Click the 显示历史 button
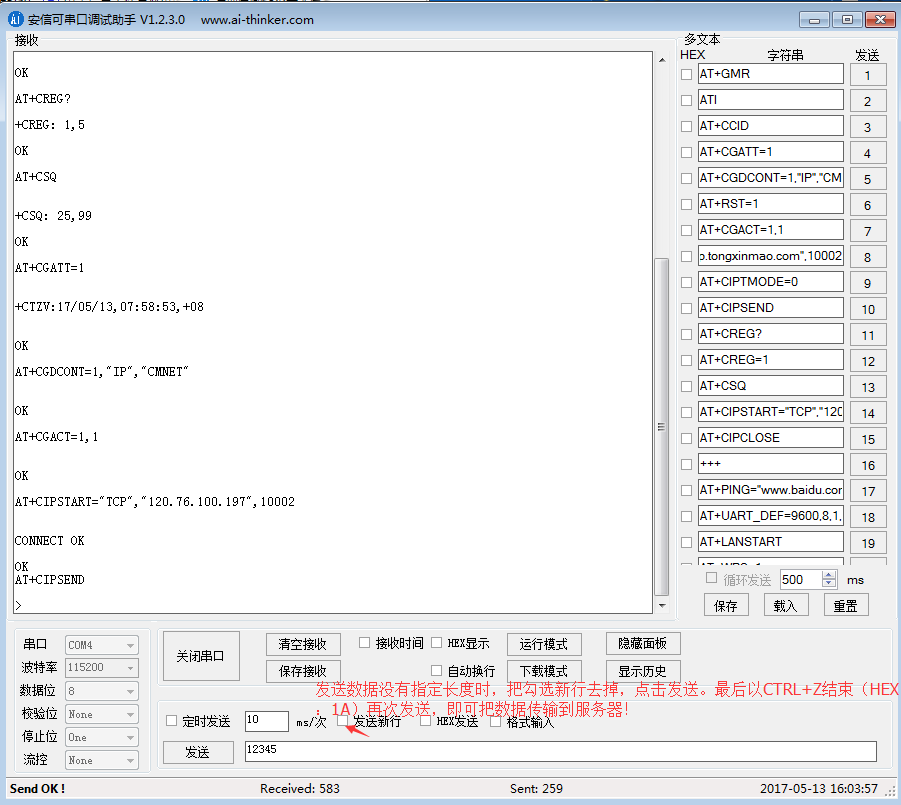901x805 pixels. [643, 671]
